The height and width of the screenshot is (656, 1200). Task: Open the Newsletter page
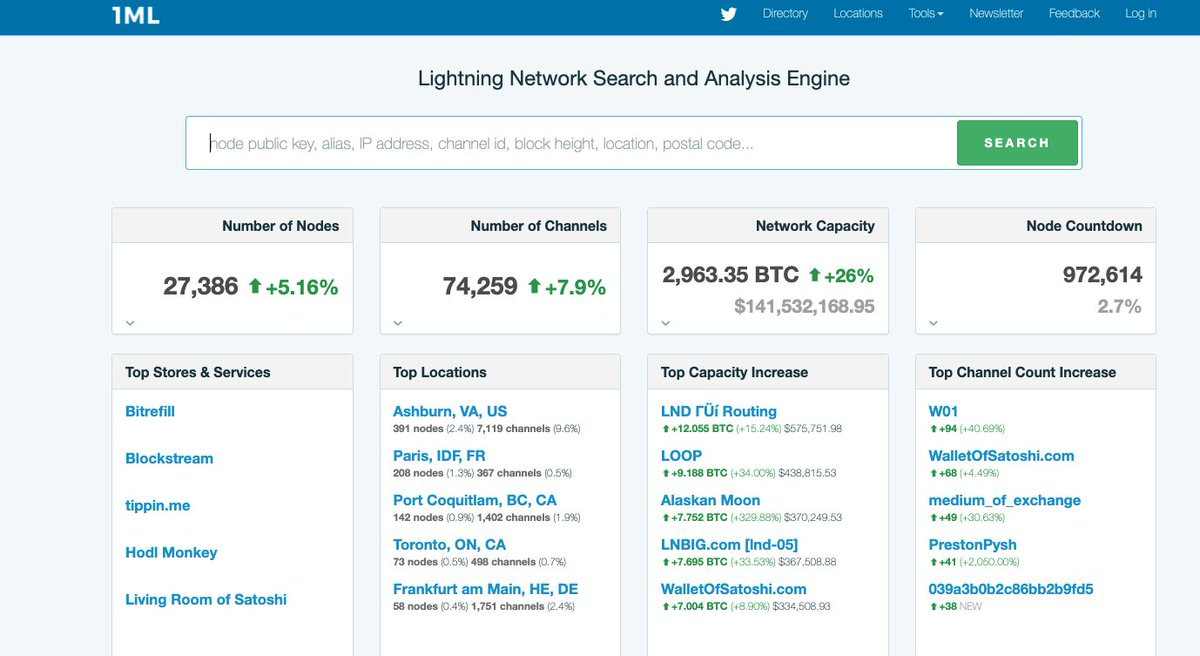(996, 14)
